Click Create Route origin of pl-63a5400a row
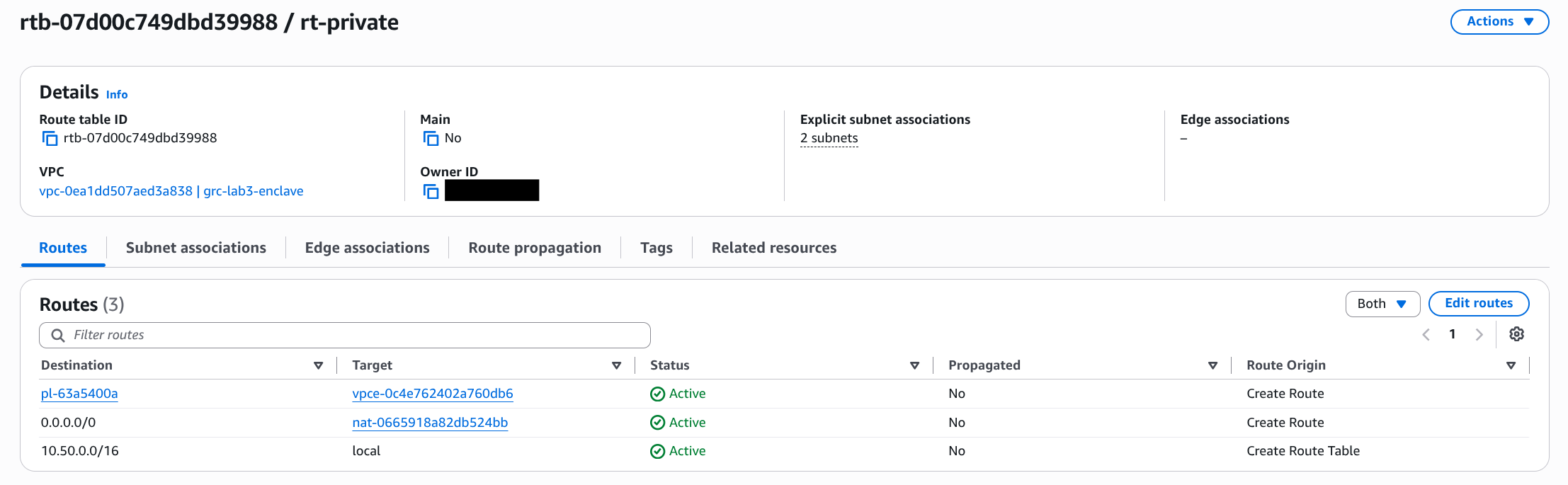 click(x=1285, y=394)
